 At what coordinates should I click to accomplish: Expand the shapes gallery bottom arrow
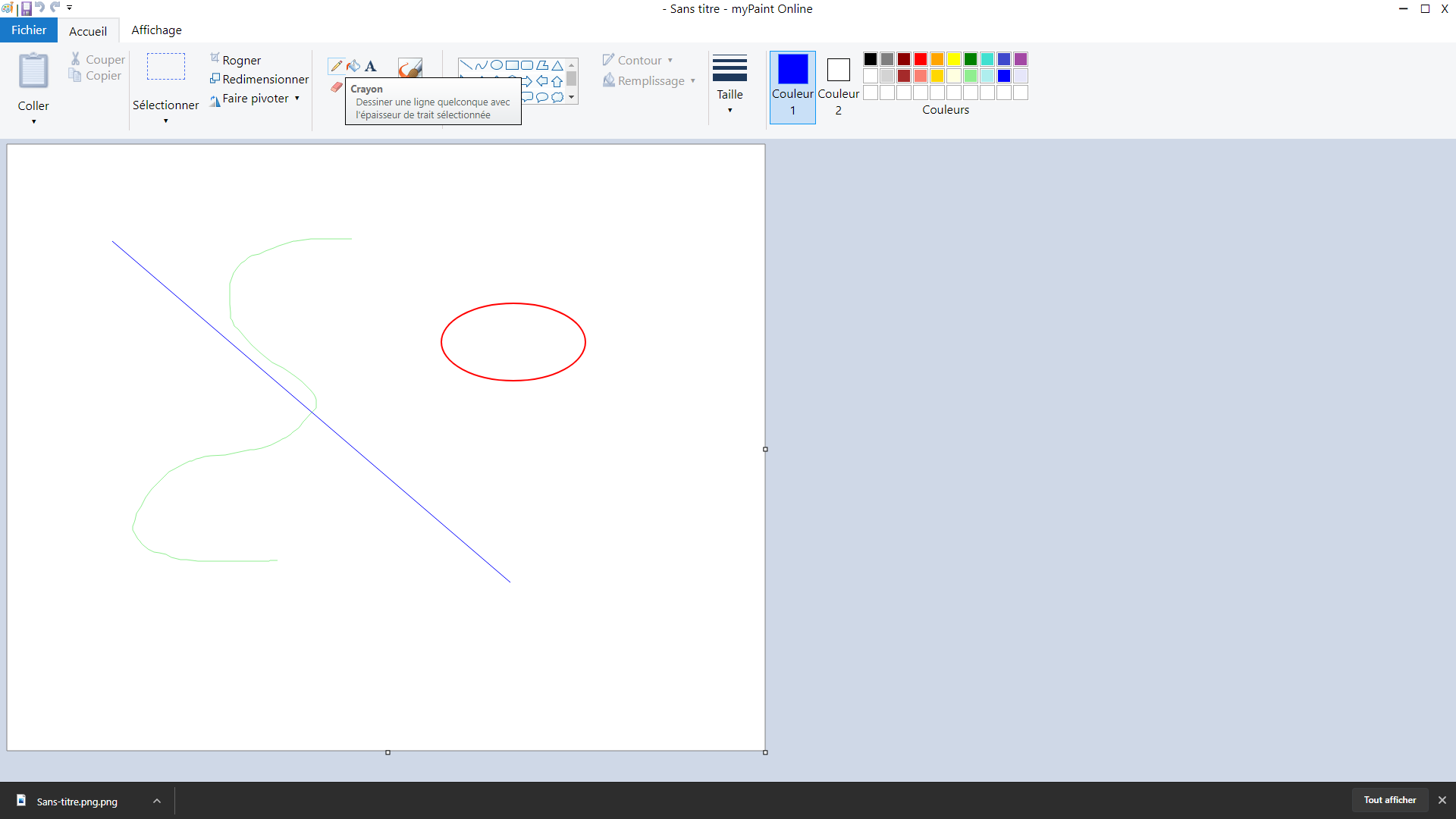[x=571, y=98]
